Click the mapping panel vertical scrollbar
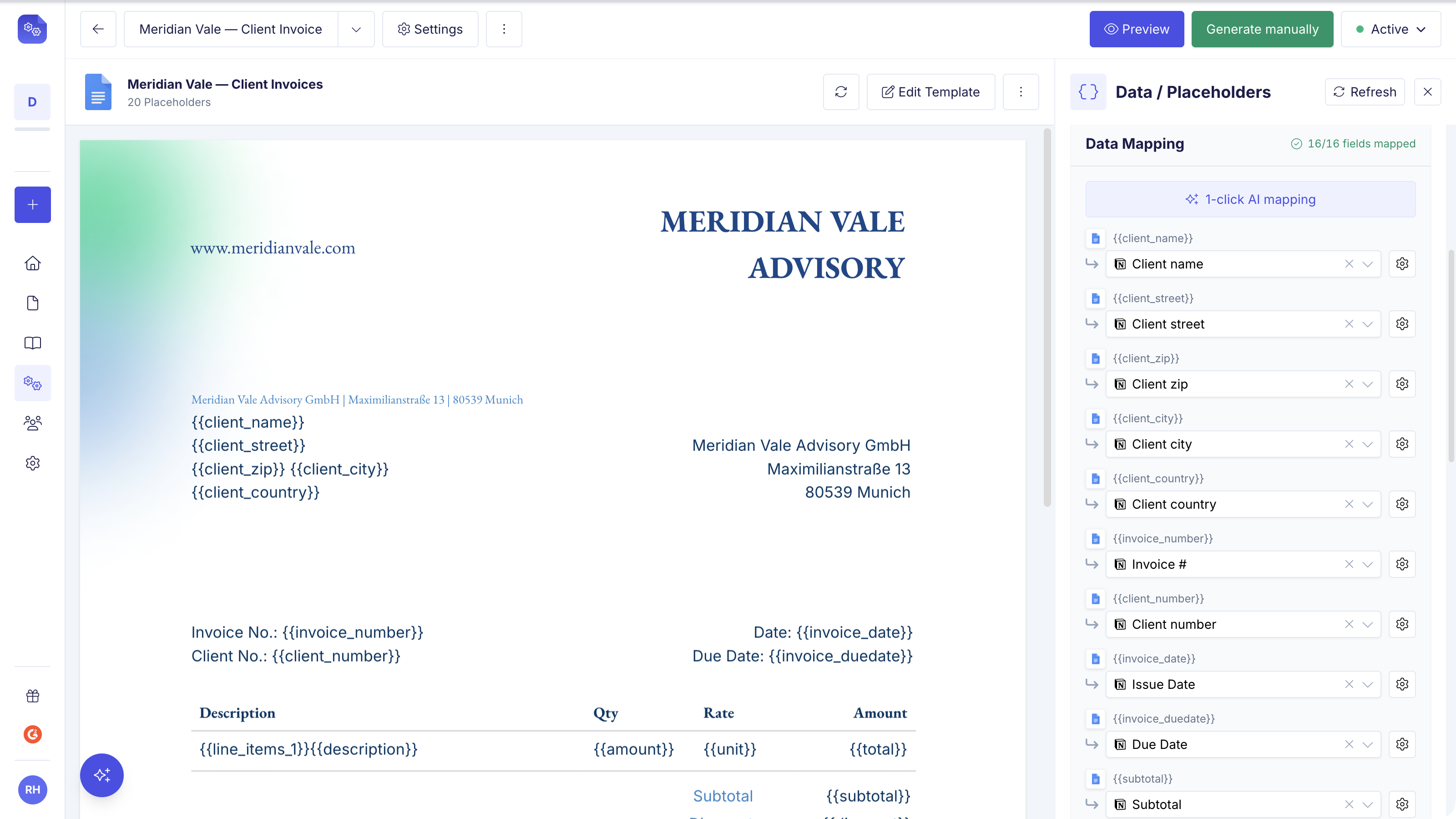Image resolution: width=1456 pixels, height=819 pixels. 1451,356
